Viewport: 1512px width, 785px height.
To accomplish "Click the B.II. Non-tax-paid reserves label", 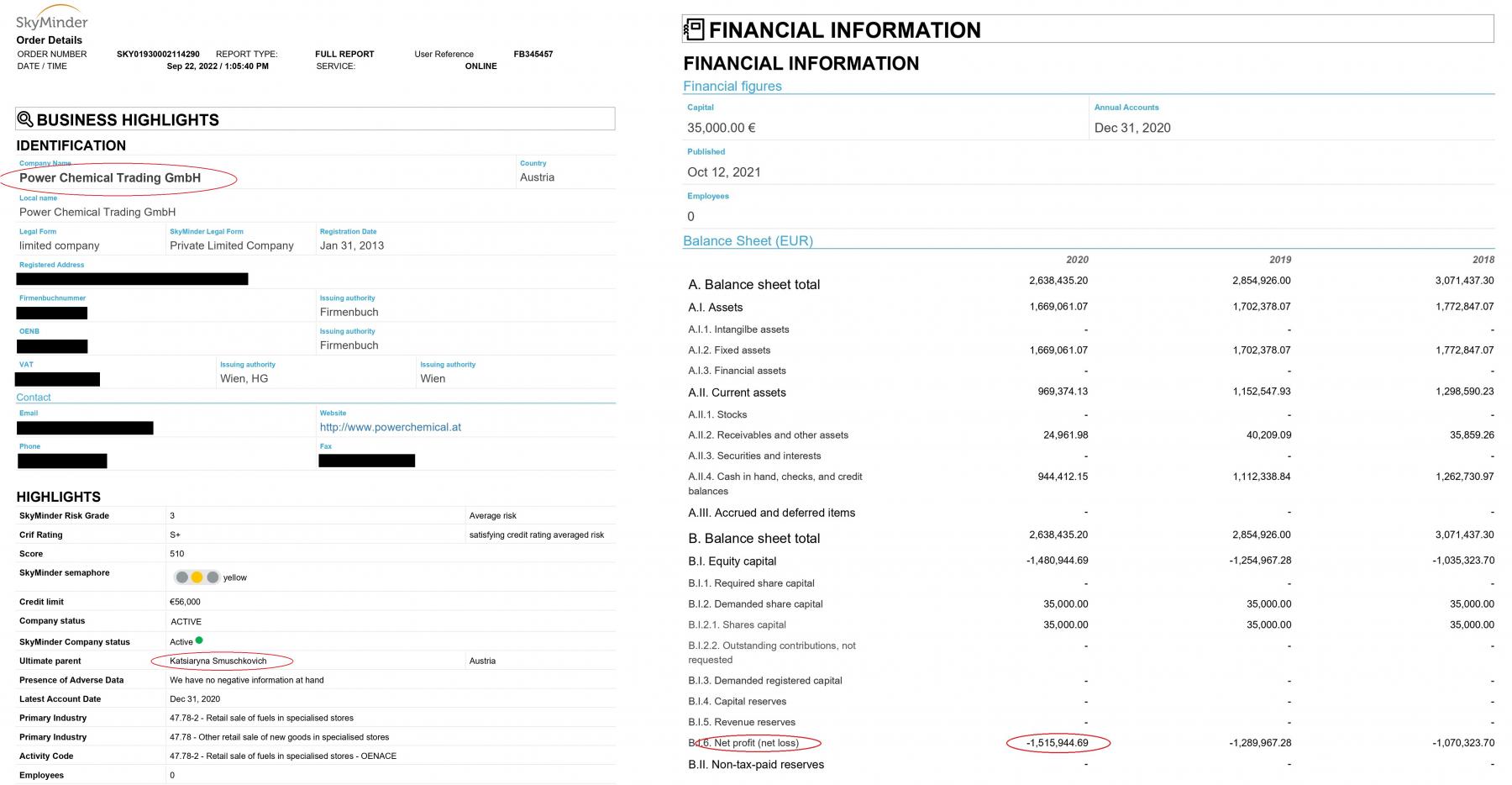I will pyautogui.click(x=756, y=765).
